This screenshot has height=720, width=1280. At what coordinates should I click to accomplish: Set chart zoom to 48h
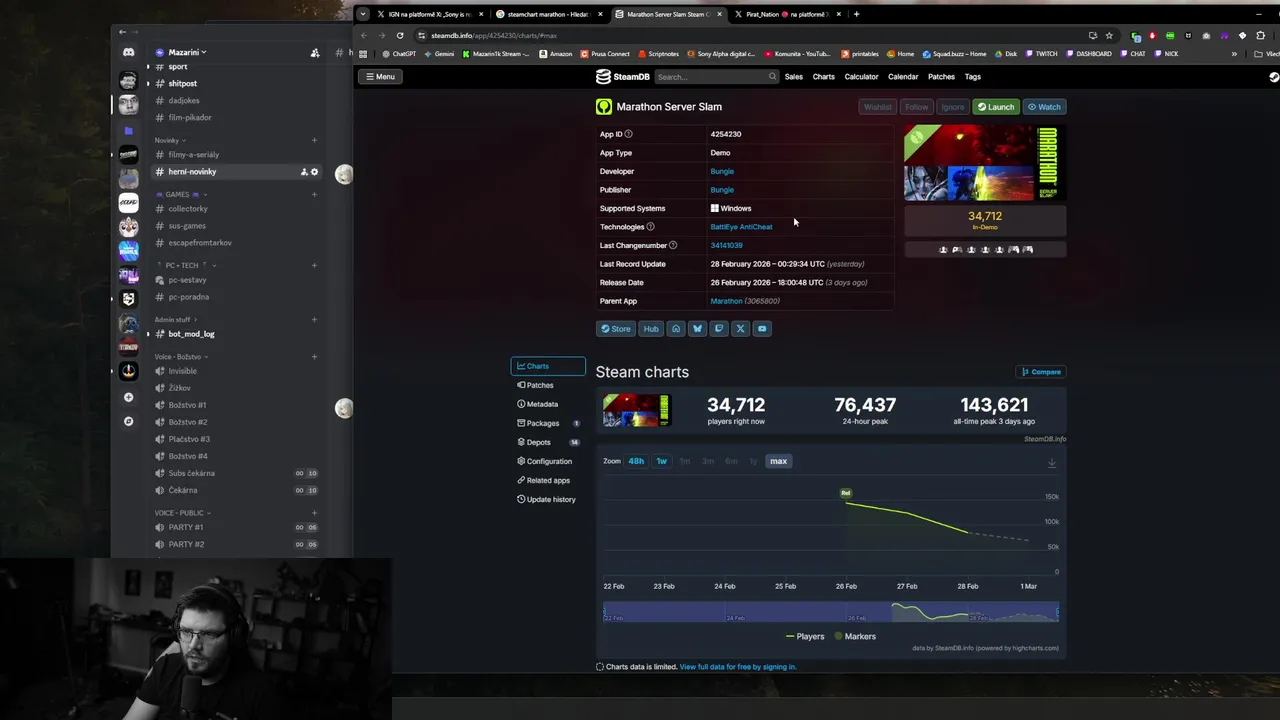[636, 461]
